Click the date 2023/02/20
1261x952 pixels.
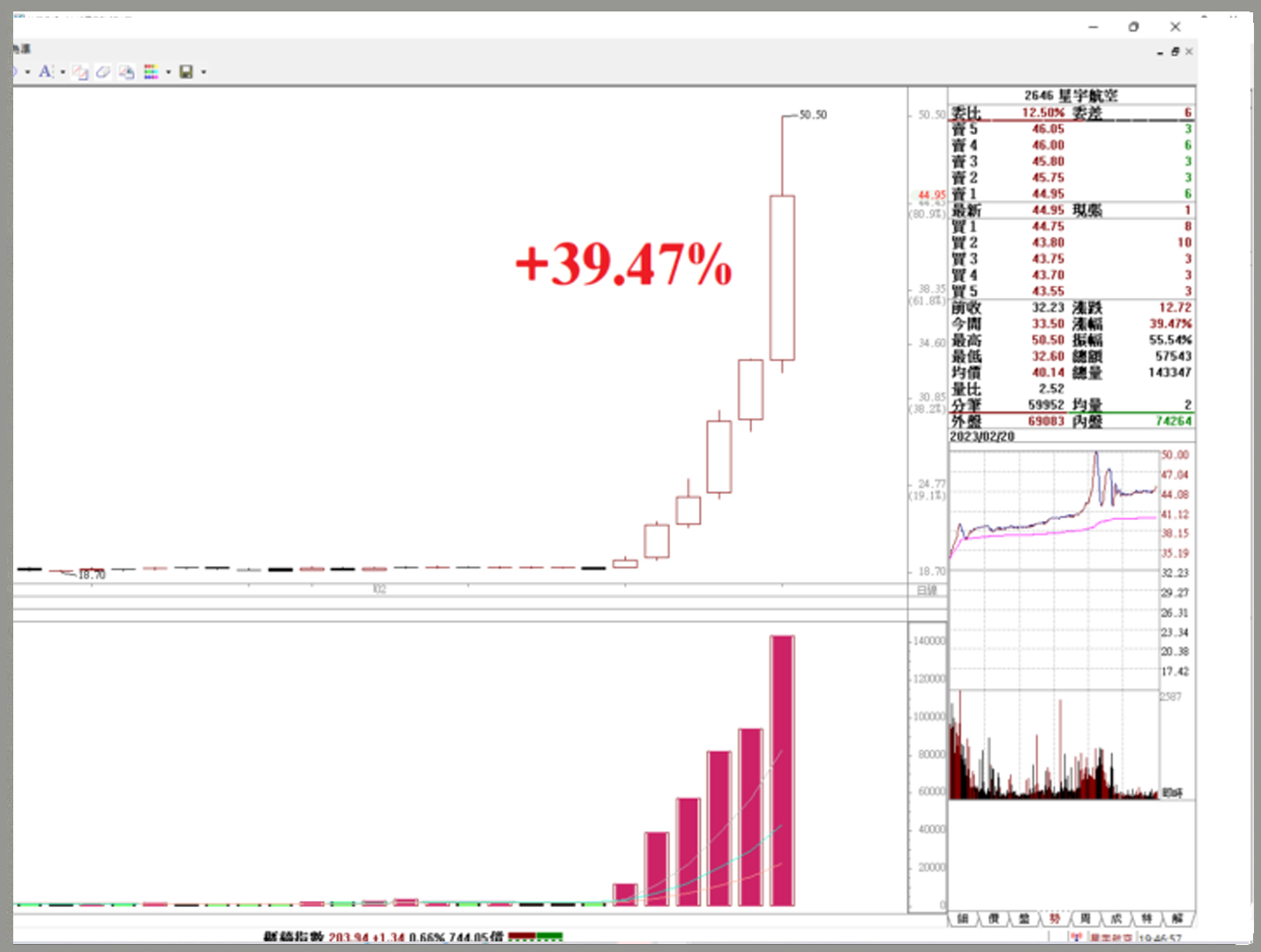click(982, 437)
